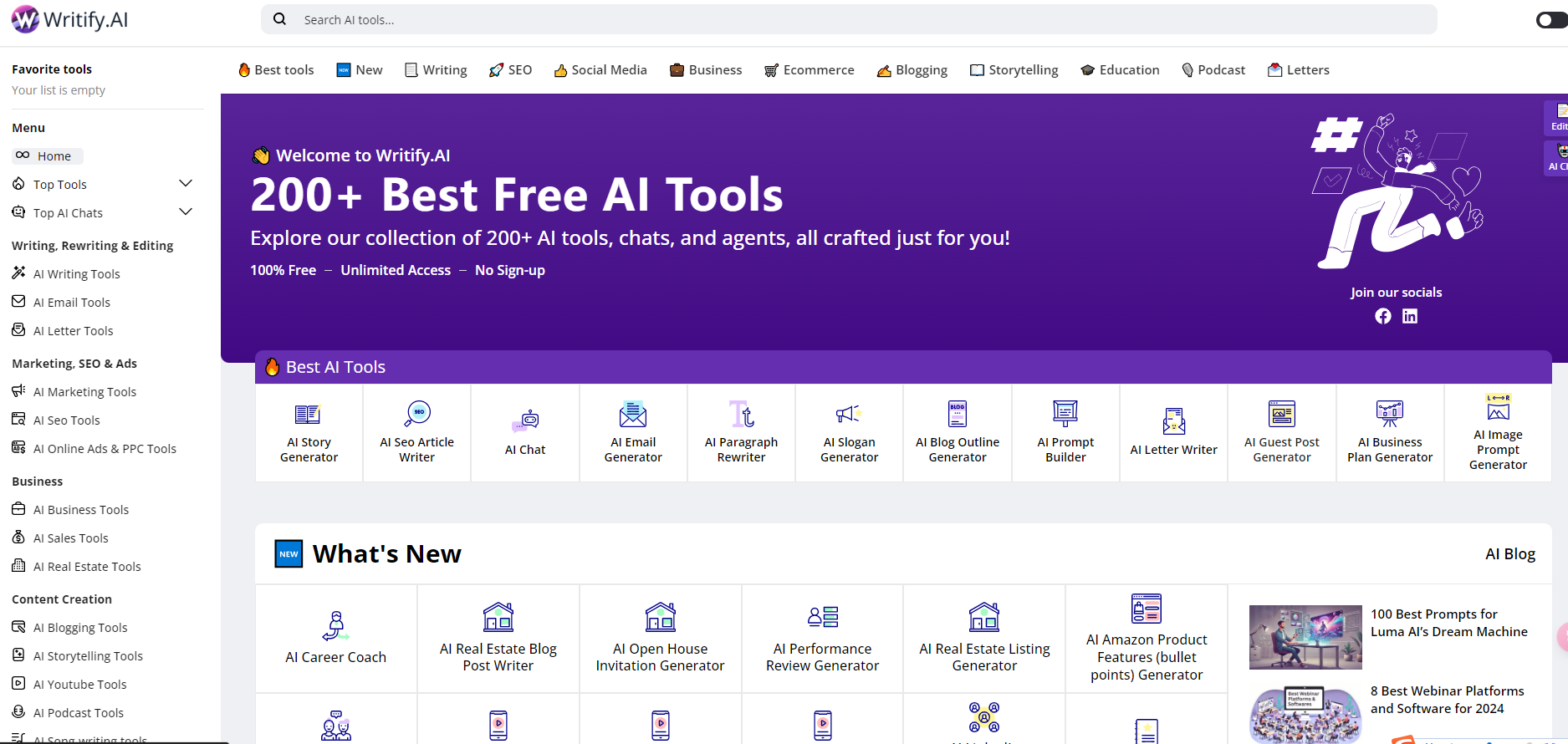Open AI Real Estate Listing Generator
Screen dimensions: 1568x744
(984, 639)
